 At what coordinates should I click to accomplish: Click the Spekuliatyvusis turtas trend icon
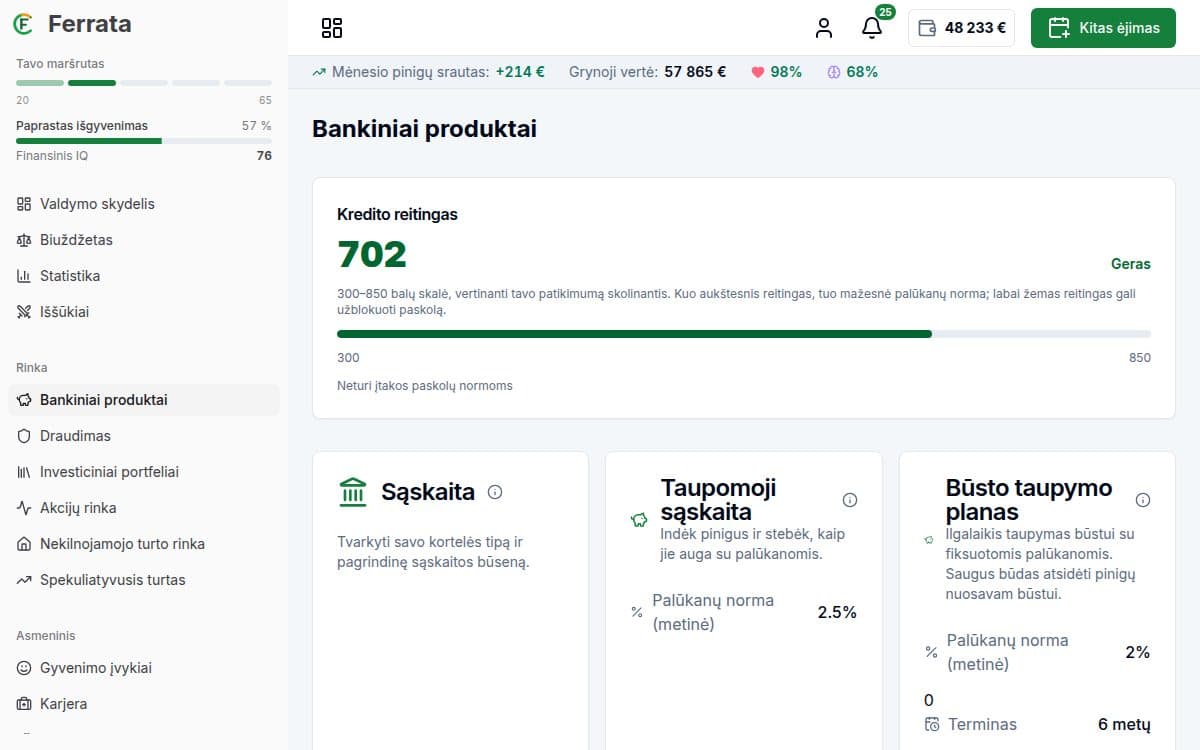24,580
